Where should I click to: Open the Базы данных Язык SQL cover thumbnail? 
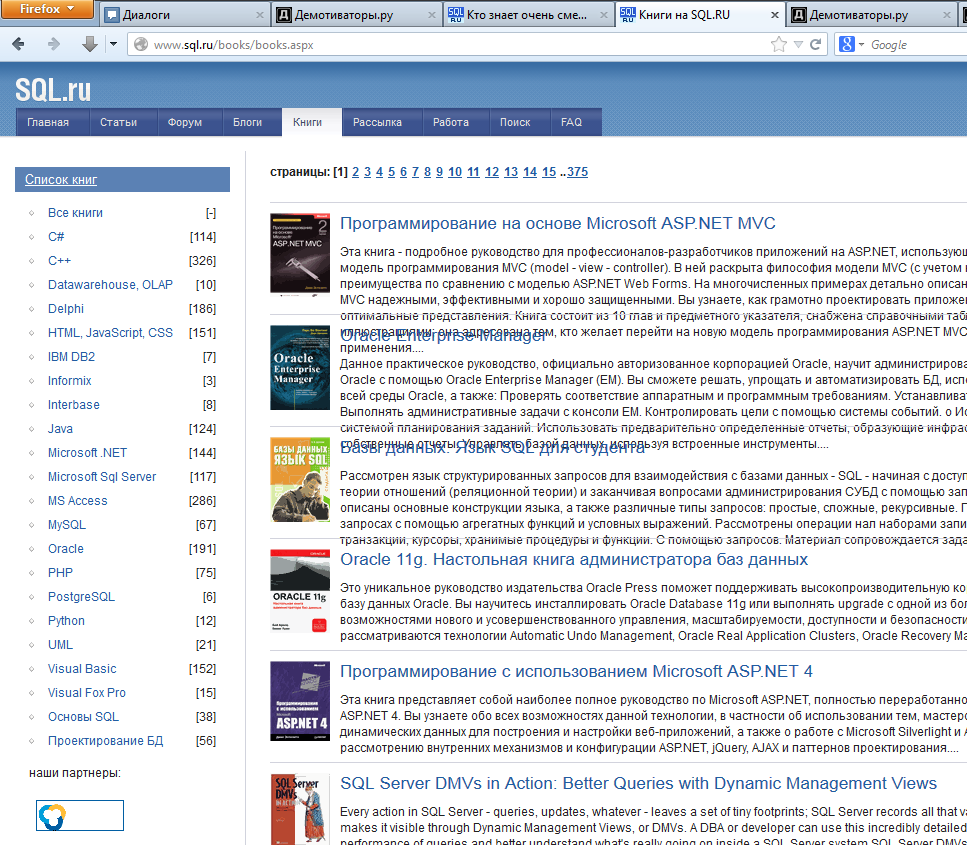[300, 480]
